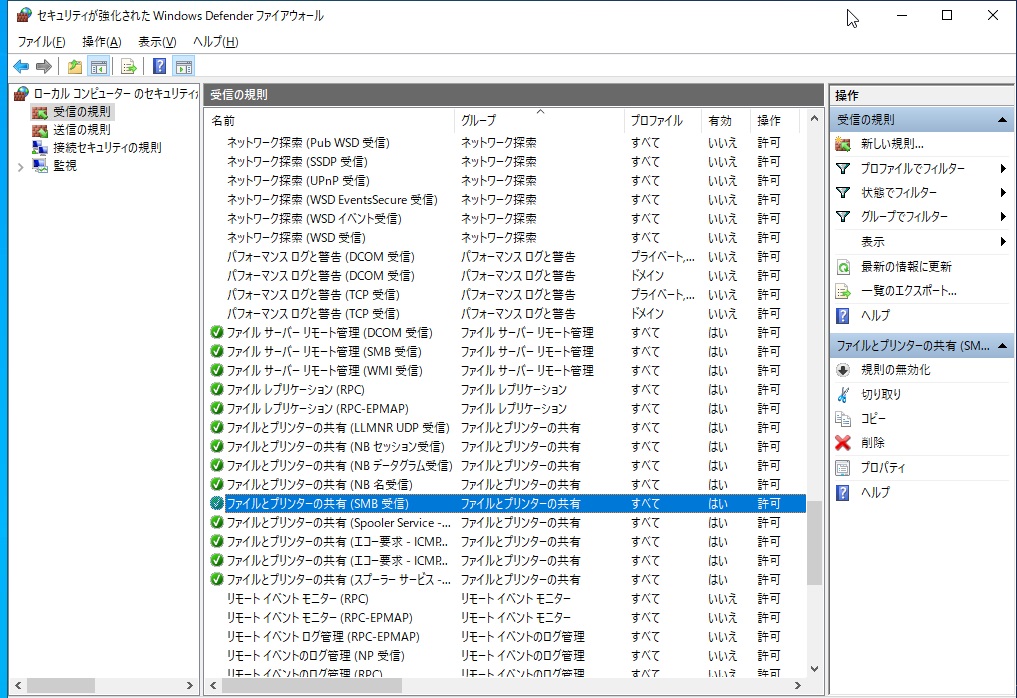Click the 規則の無効化 action link
This screenshot has width=1017, height=698.
coord(895,370)
